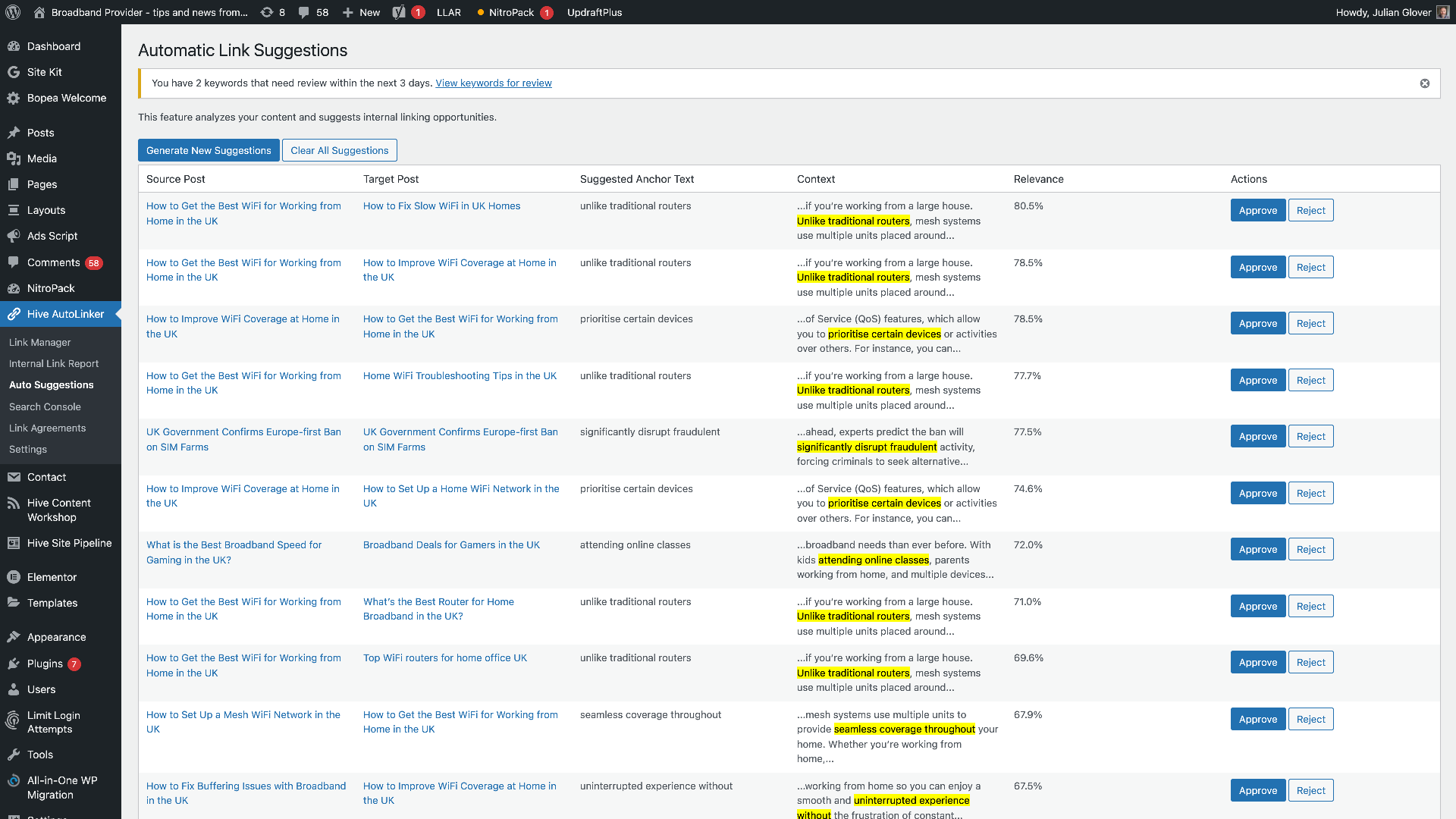
Task: Select the Elementor sidebar icon
Action: 13,577
